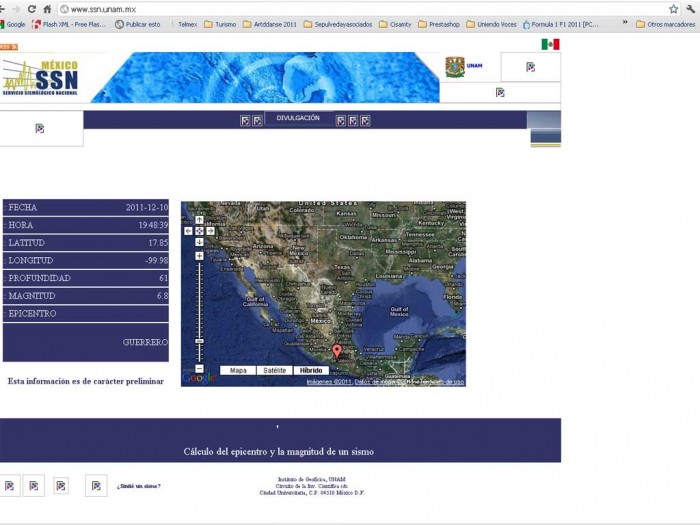Click fourth broken footer image near sismo link
700x525 pixels.
tap(96, 486)
